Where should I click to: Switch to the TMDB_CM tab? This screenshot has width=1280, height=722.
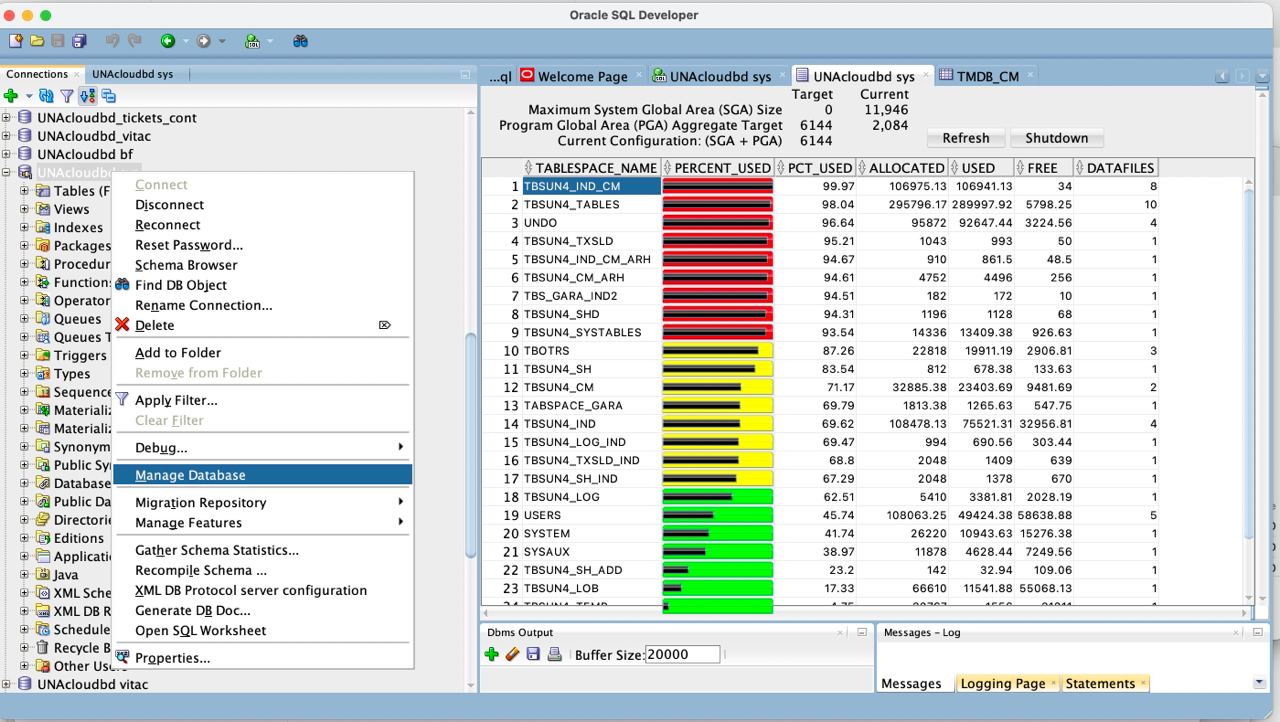[987, 76]
